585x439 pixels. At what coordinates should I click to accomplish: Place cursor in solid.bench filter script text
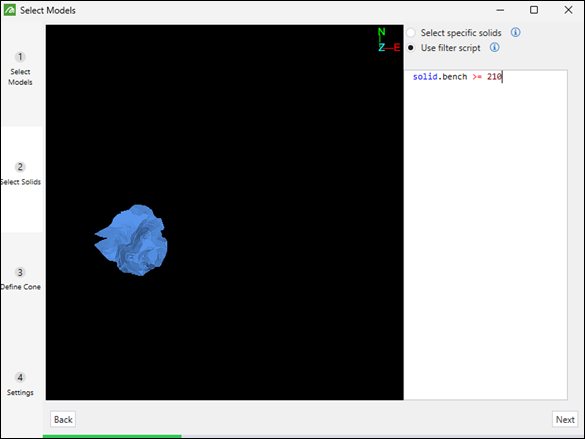coord(457,77)
